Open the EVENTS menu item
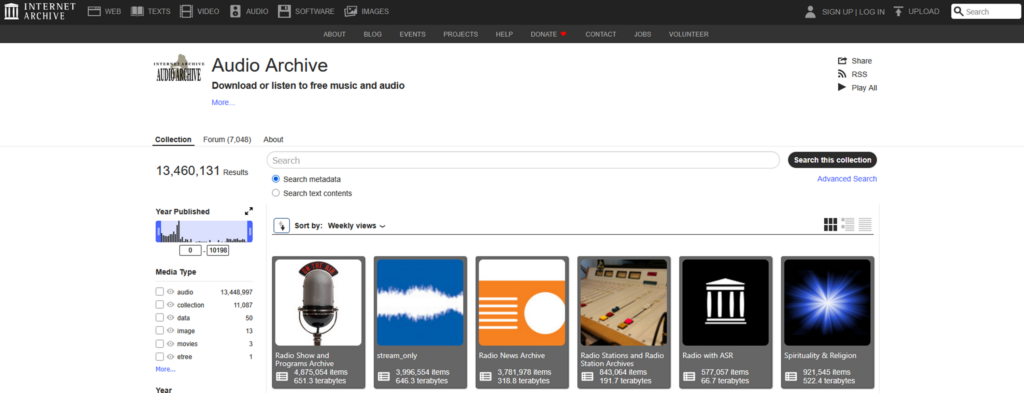1024x393 pixels. click(x=413, y=35)
